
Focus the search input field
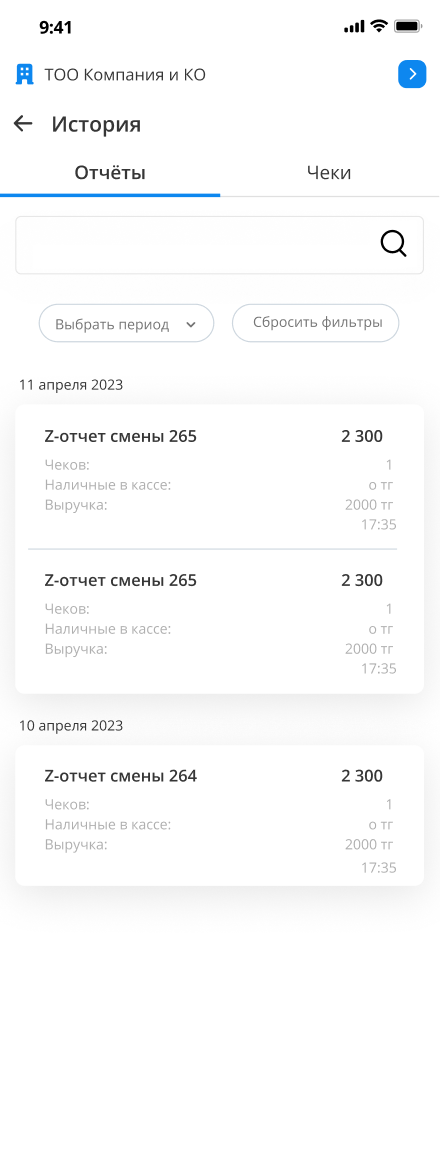pyautogui.click(x=219, y=245)
